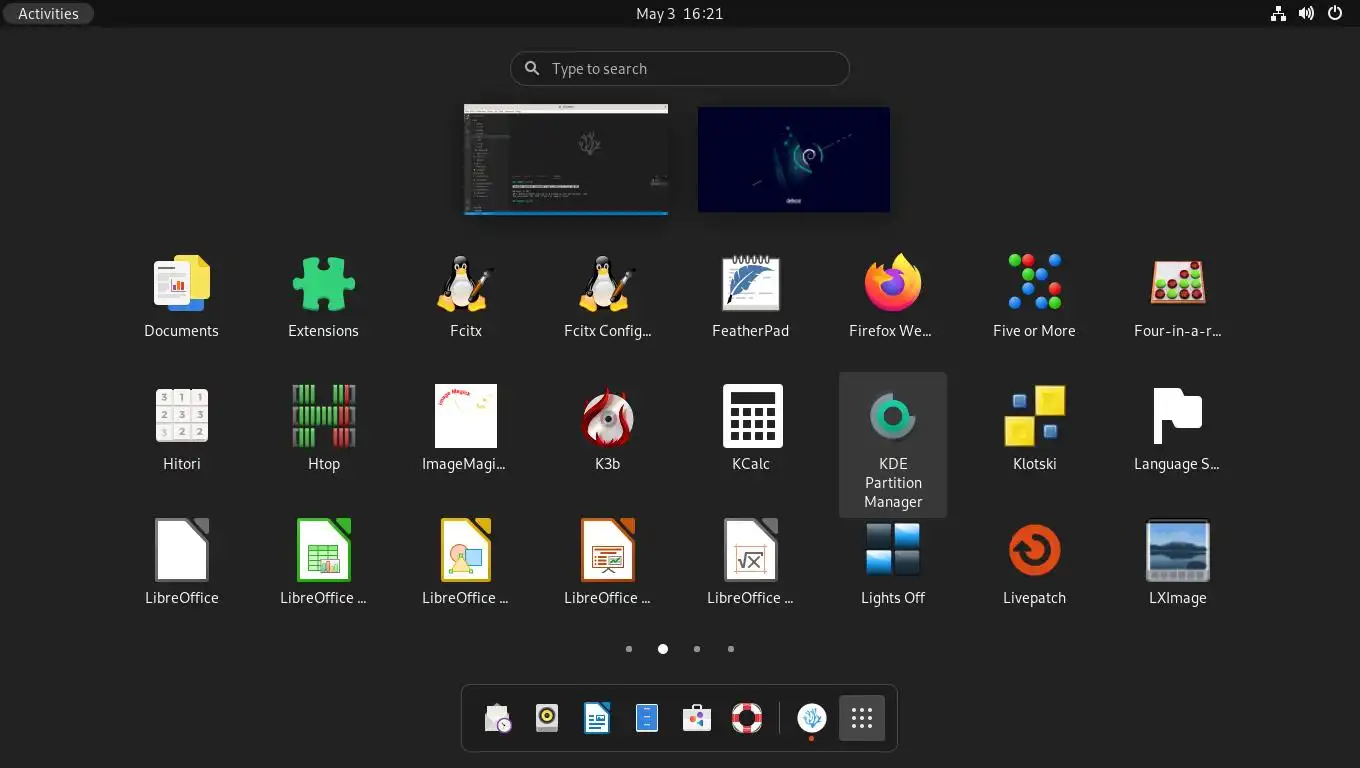
Task: Click the volume speaker icon in top bar
Action: pyautogui.click(x=1306, y=14)
